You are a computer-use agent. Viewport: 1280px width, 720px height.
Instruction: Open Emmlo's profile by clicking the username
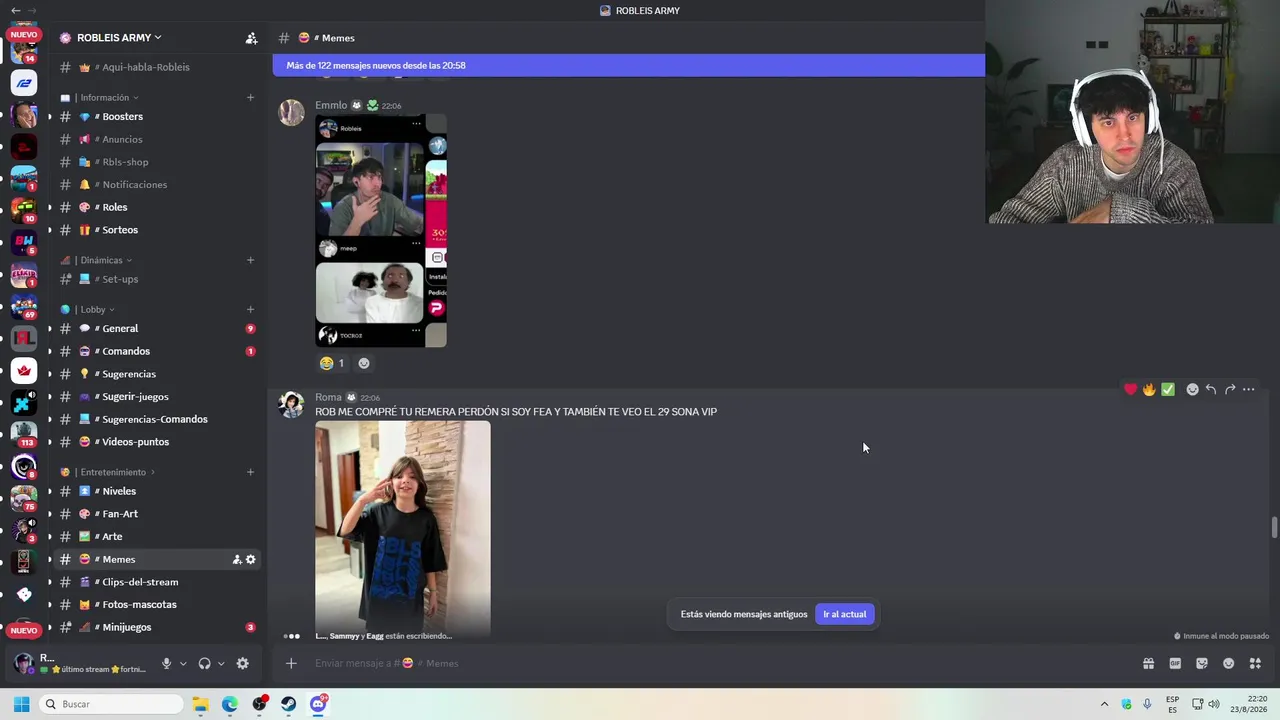click(331, 105)
